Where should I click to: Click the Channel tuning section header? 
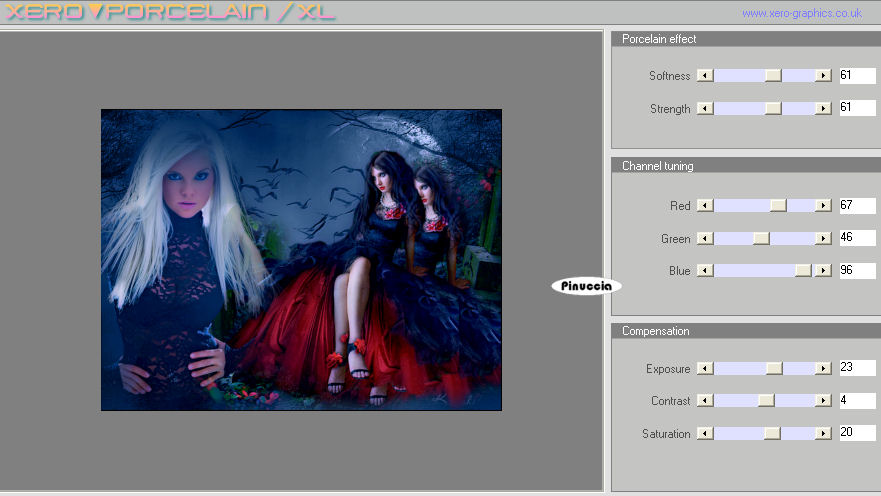[746, 166]
